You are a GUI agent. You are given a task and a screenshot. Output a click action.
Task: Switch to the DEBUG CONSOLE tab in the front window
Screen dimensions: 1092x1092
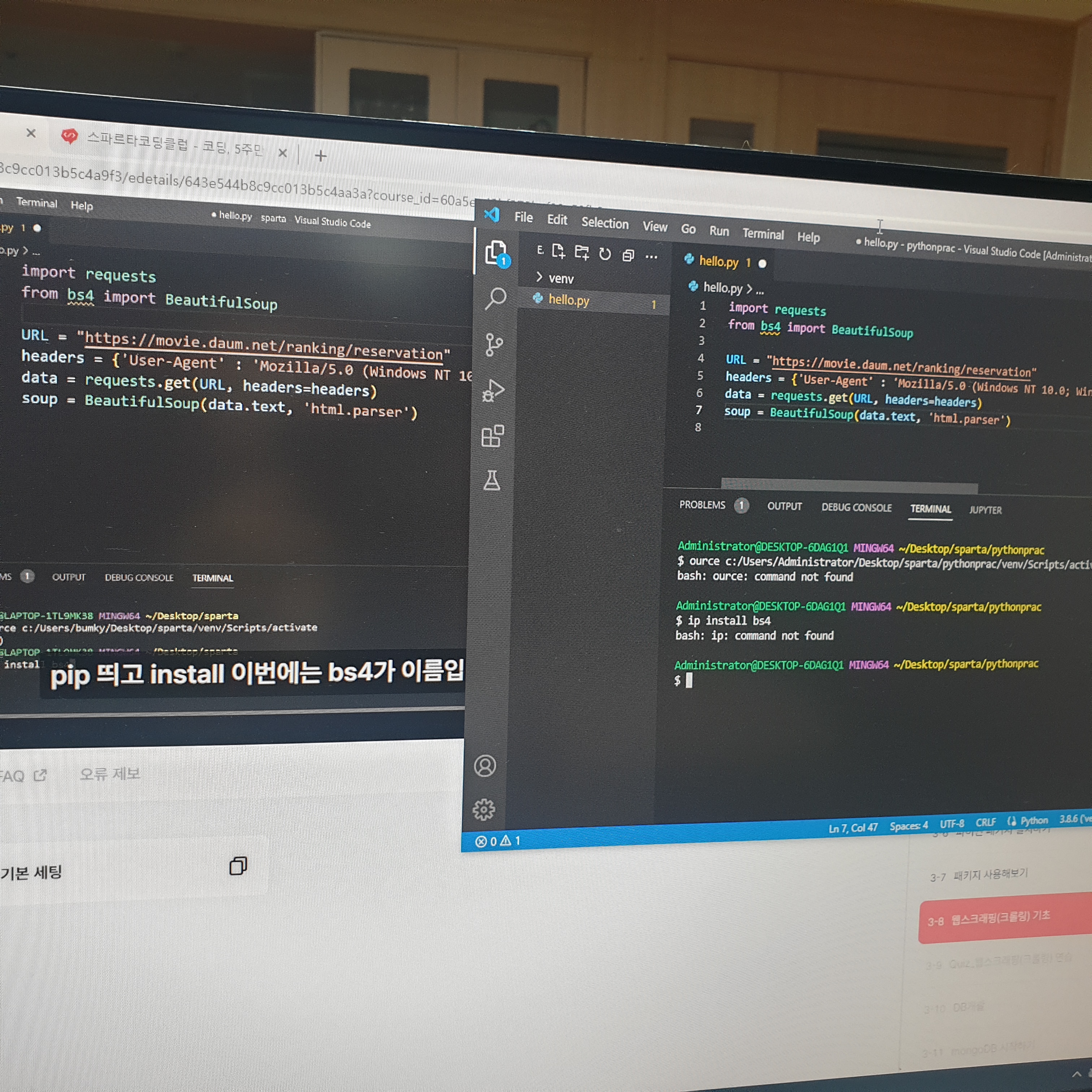856,508
